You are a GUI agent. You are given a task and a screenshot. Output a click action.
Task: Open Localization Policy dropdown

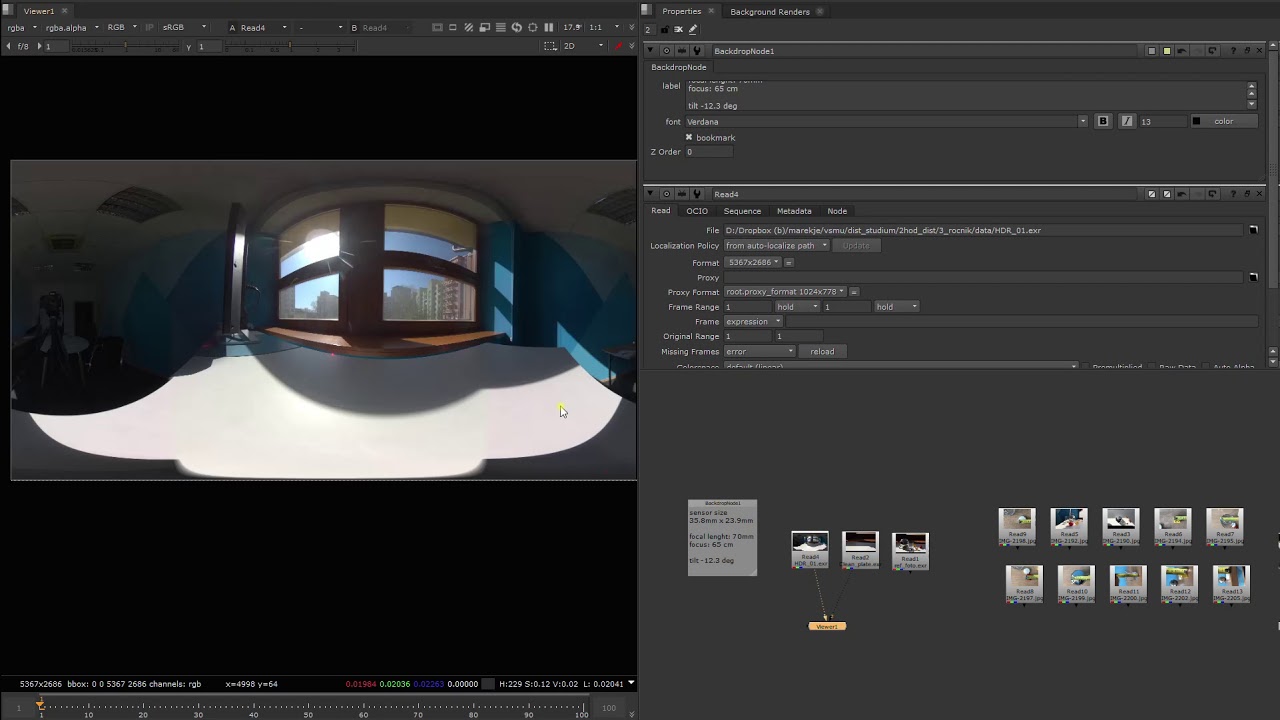pos(776,245)
